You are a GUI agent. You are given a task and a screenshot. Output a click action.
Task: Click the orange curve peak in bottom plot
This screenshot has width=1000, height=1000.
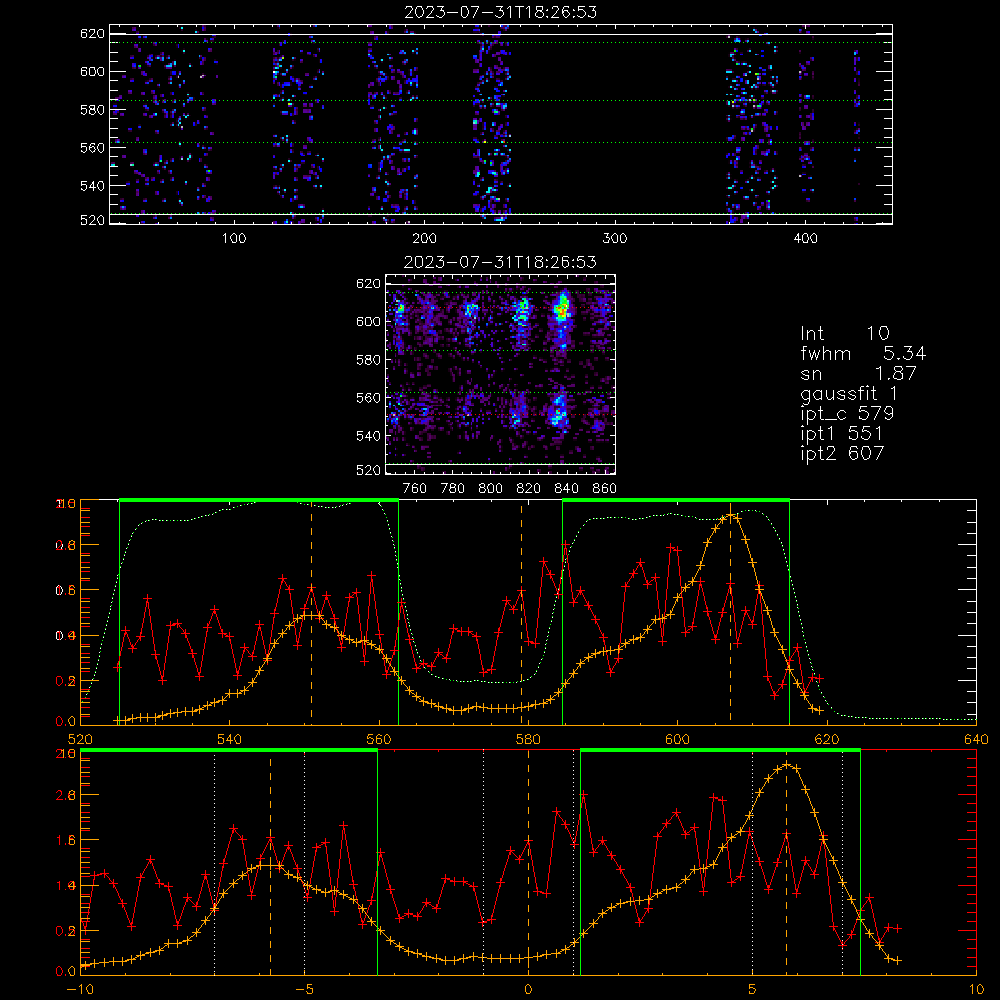pyautogui.click(x=786, y=765)
